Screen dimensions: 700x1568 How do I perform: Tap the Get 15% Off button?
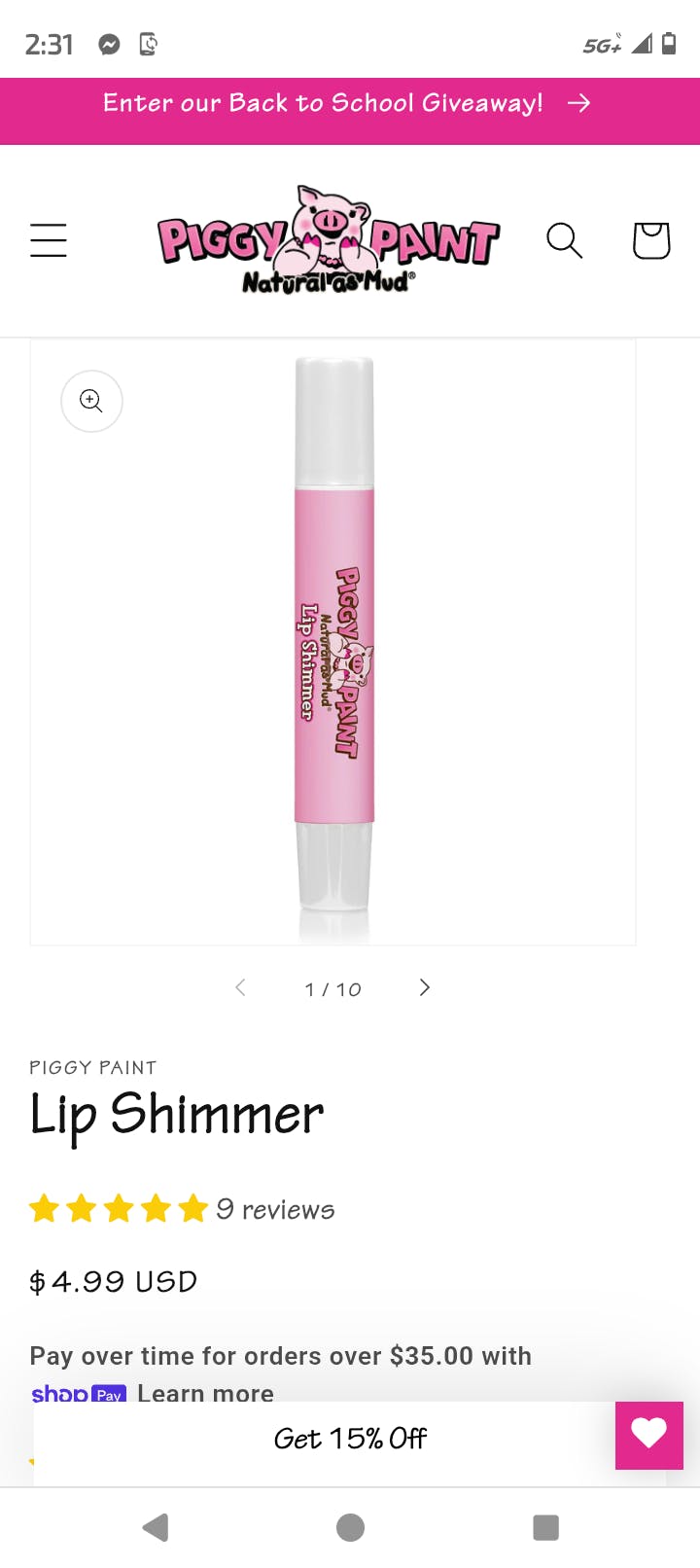click(x=350, y=1439)
